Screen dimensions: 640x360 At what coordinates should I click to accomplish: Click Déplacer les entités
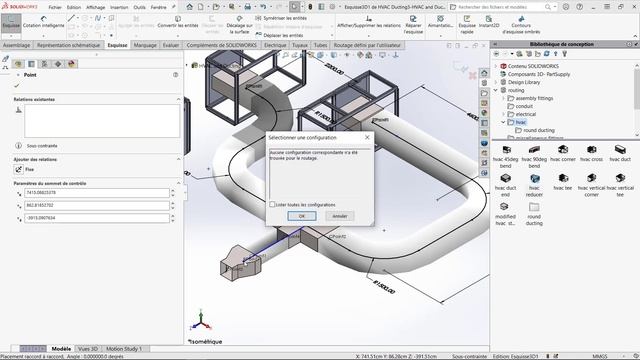click(x=280, y=36)
